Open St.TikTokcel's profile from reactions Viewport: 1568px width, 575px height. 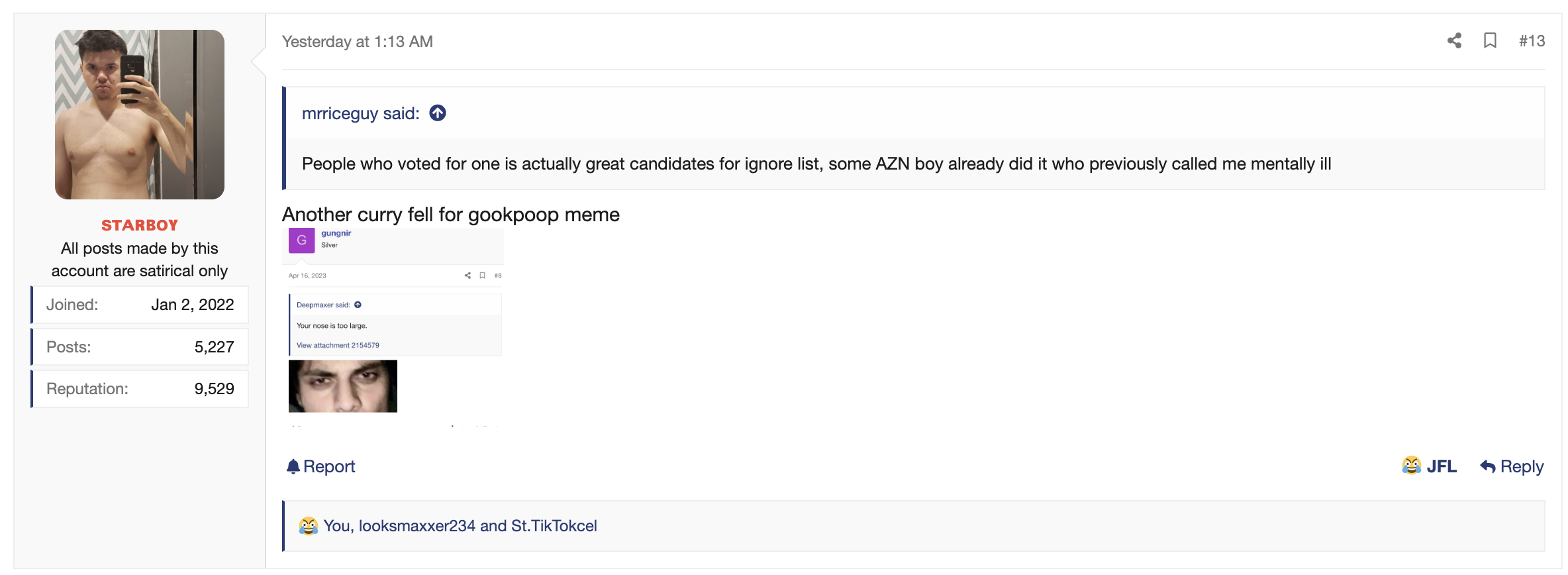pyautogui.click(x=554, y=526)
